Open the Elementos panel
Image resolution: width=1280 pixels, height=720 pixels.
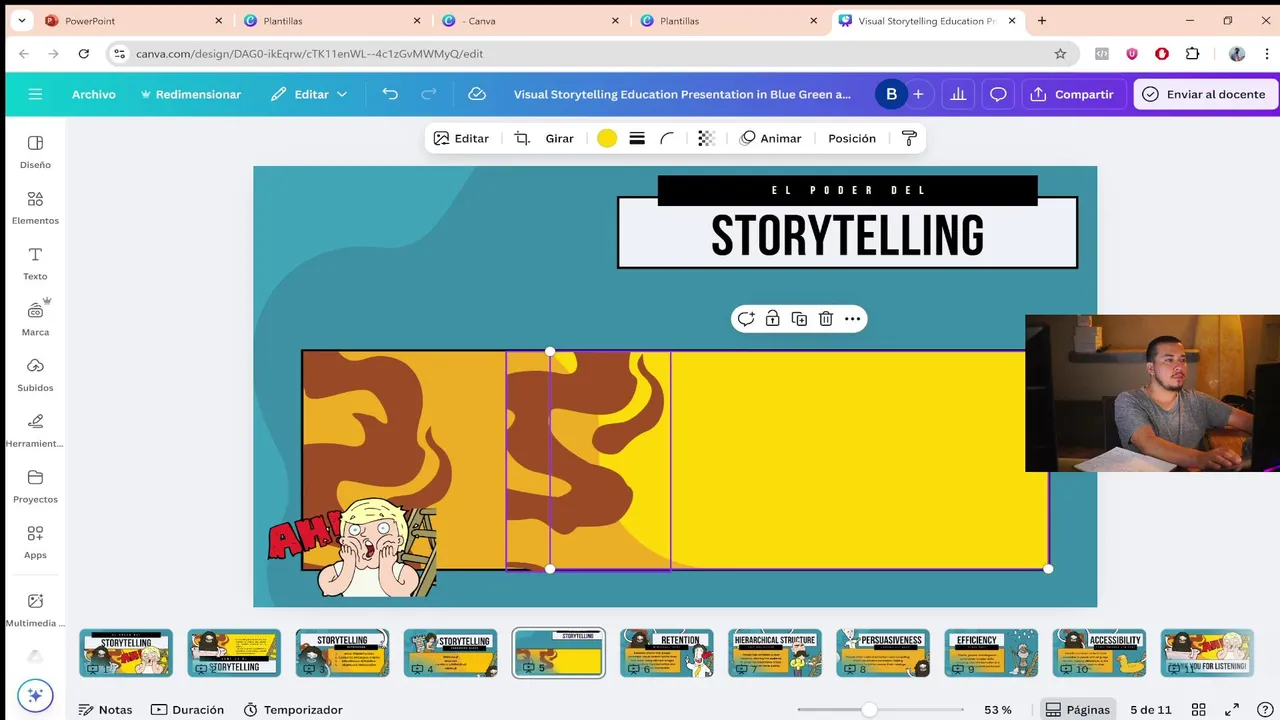coord(35,207)
